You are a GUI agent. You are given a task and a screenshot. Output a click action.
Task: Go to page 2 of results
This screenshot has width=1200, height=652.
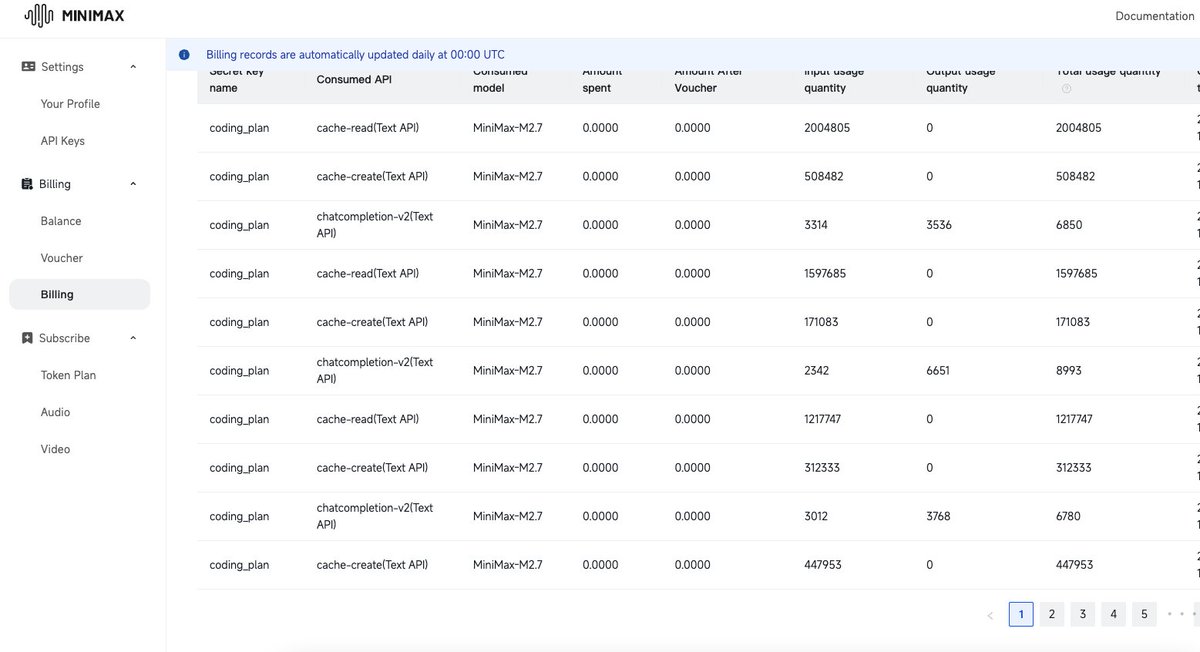[1051, 614]
